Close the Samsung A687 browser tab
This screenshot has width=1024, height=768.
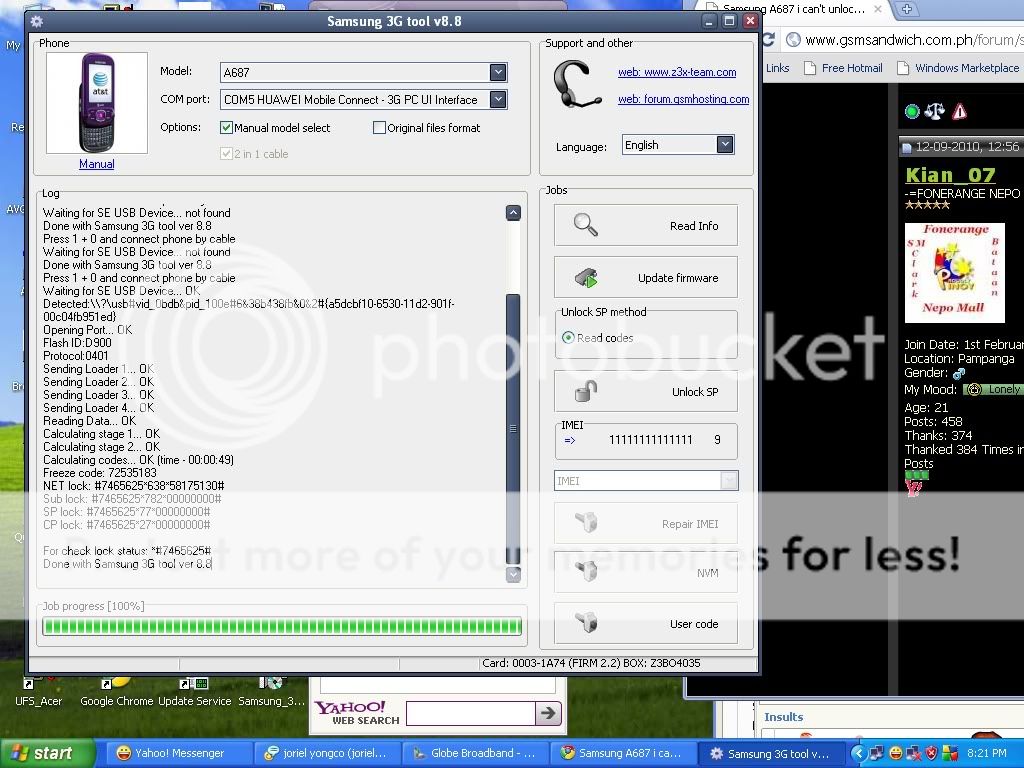pos(878,9)
